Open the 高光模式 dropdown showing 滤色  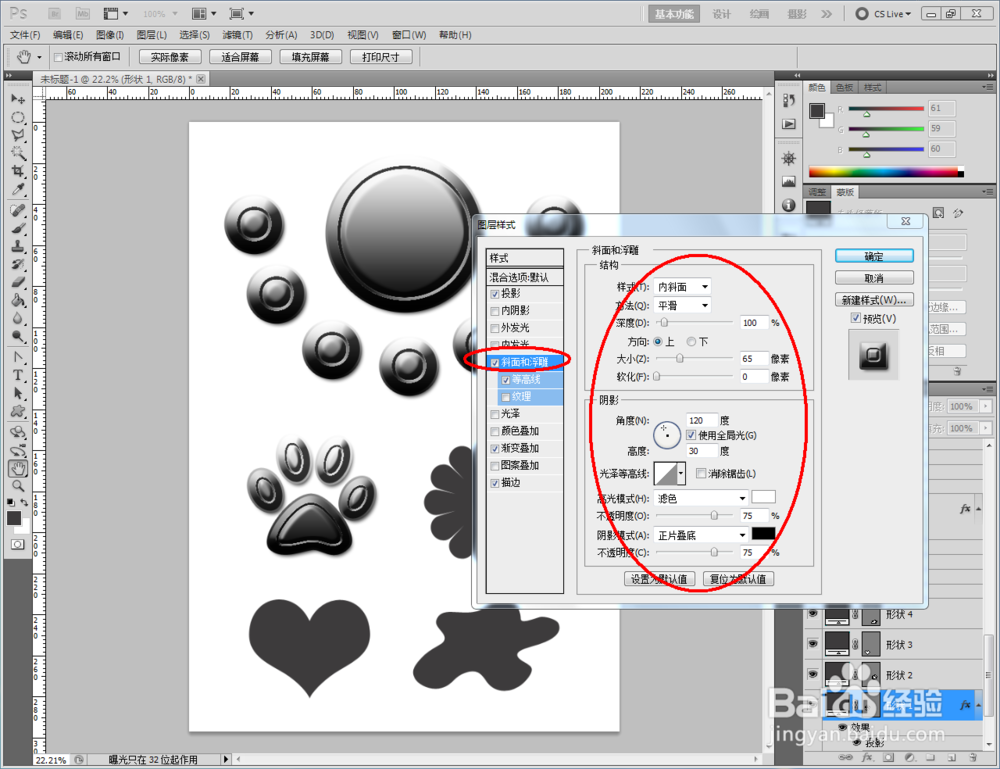(700, 498)
